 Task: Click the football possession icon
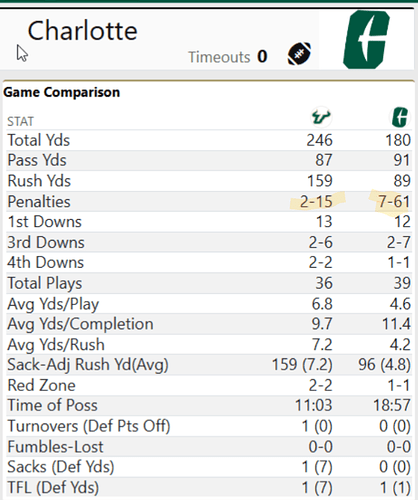coord(299,53)
